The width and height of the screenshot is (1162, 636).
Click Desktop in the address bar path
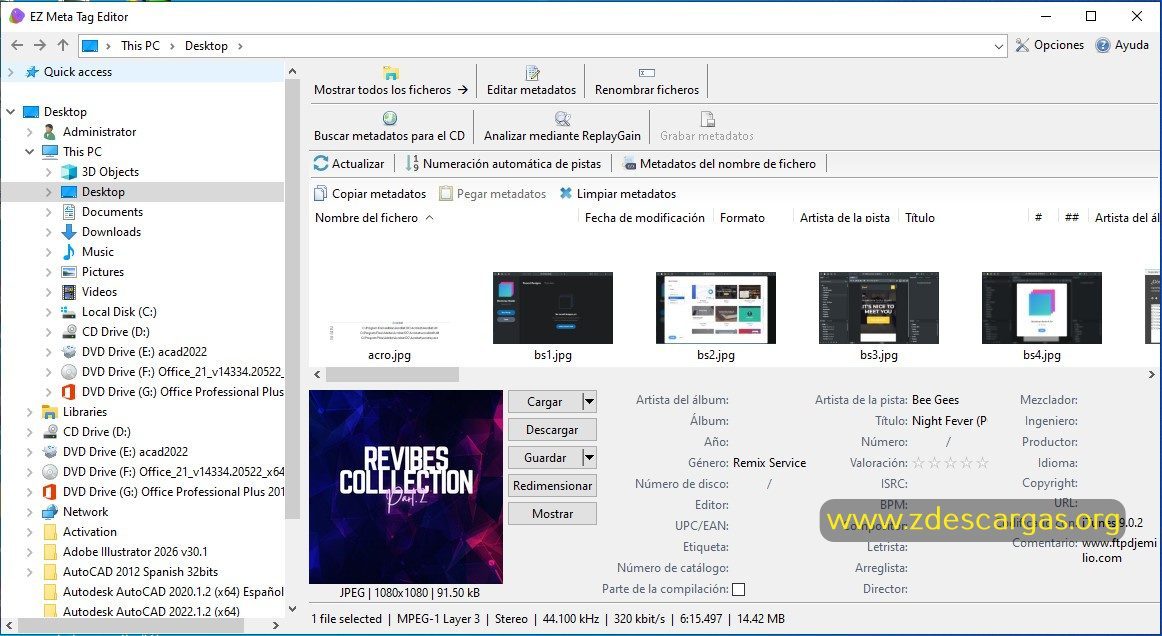(206, 46)
